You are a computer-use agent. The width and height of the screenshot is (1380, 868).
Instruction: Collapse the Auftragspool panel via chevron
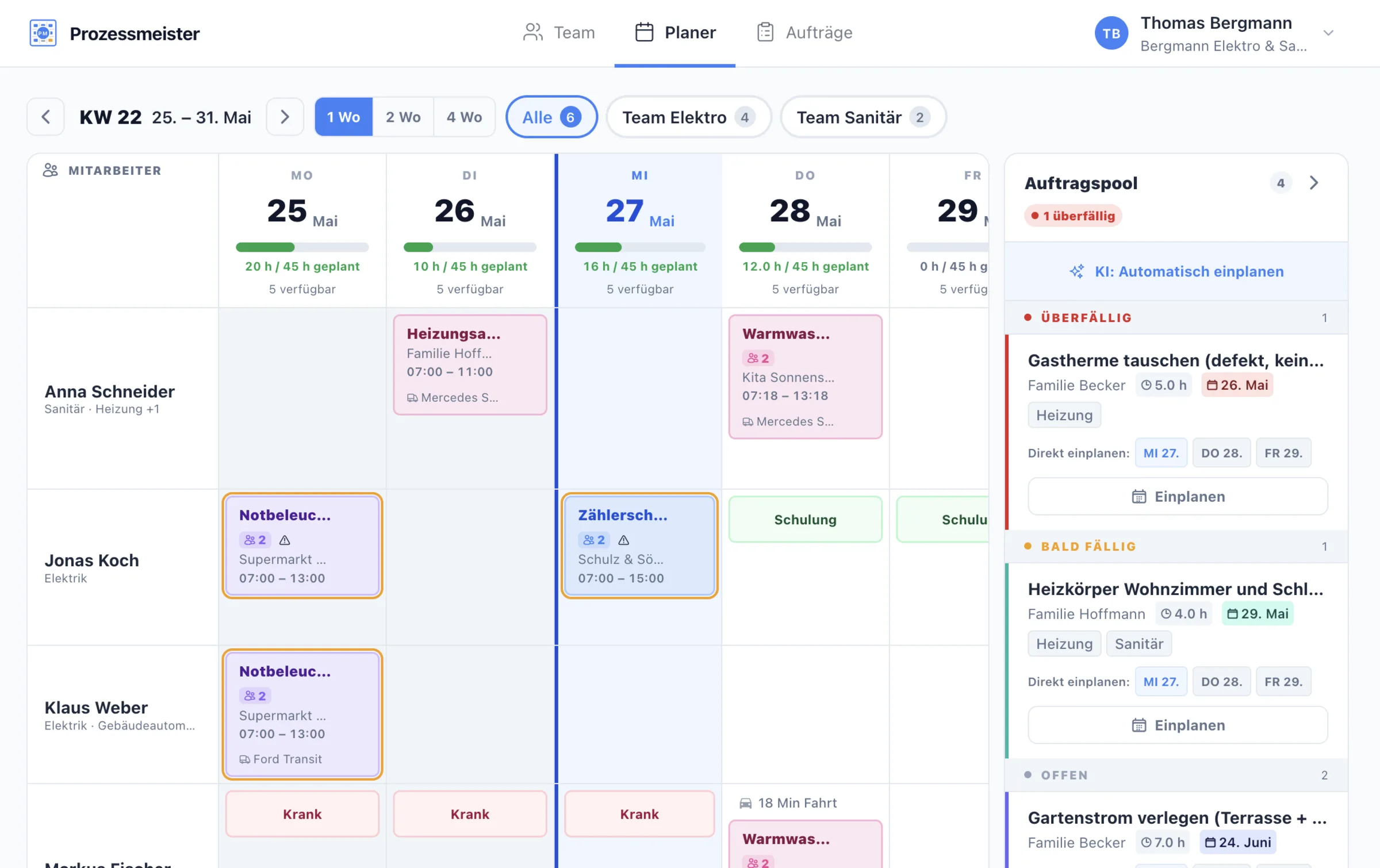1314,183
